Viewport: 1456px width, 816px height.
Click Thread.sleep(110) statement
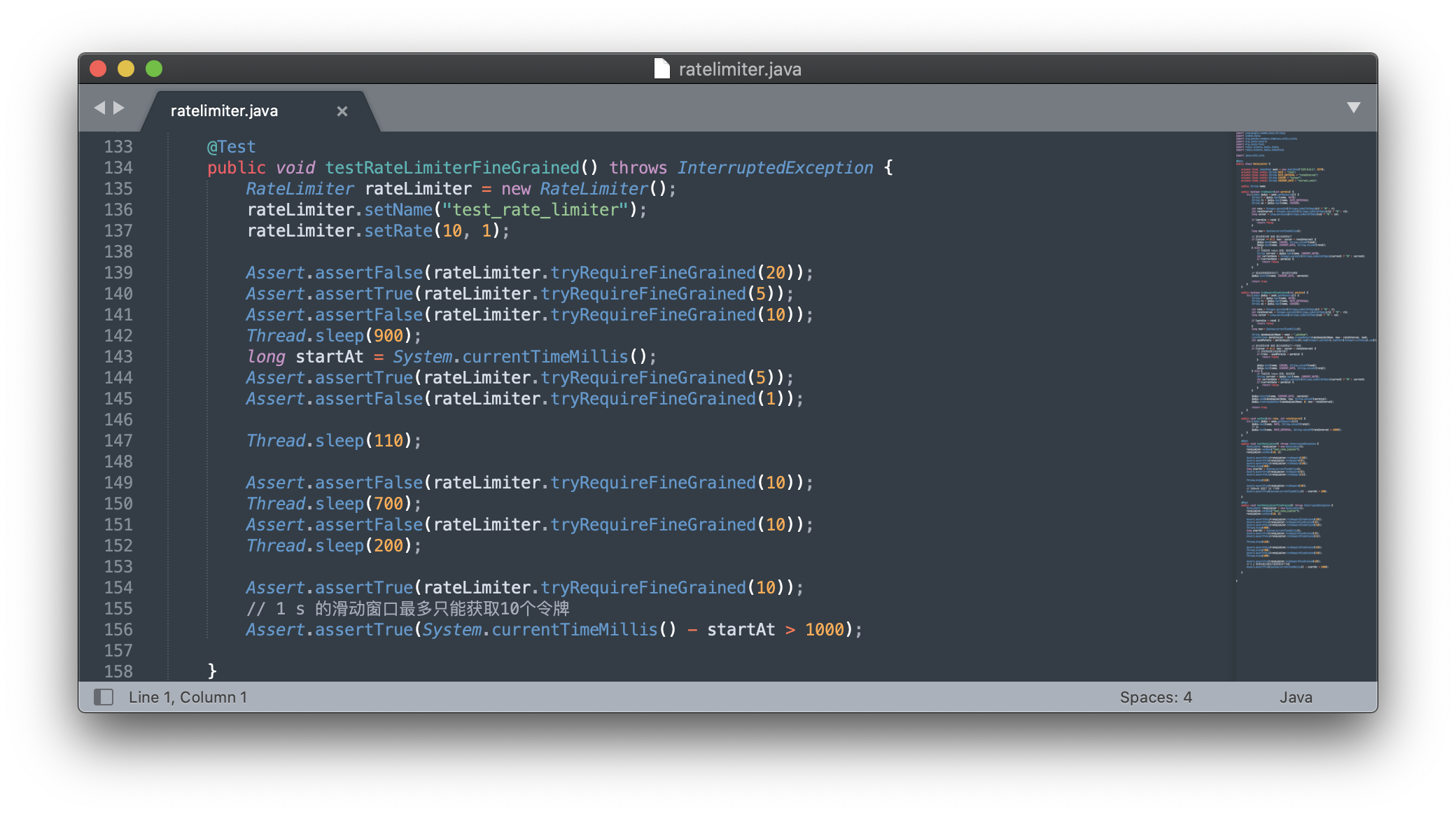point(333,441)
